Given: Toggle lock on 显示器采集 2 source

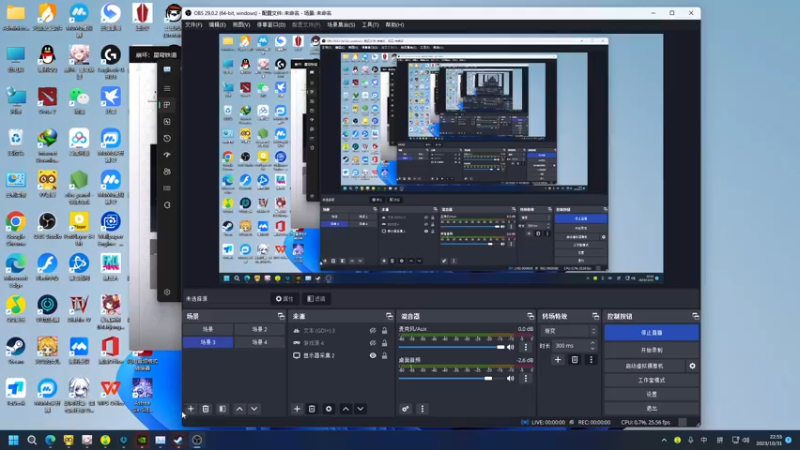Looking at the screenshot, I should [x=384, y=355].
